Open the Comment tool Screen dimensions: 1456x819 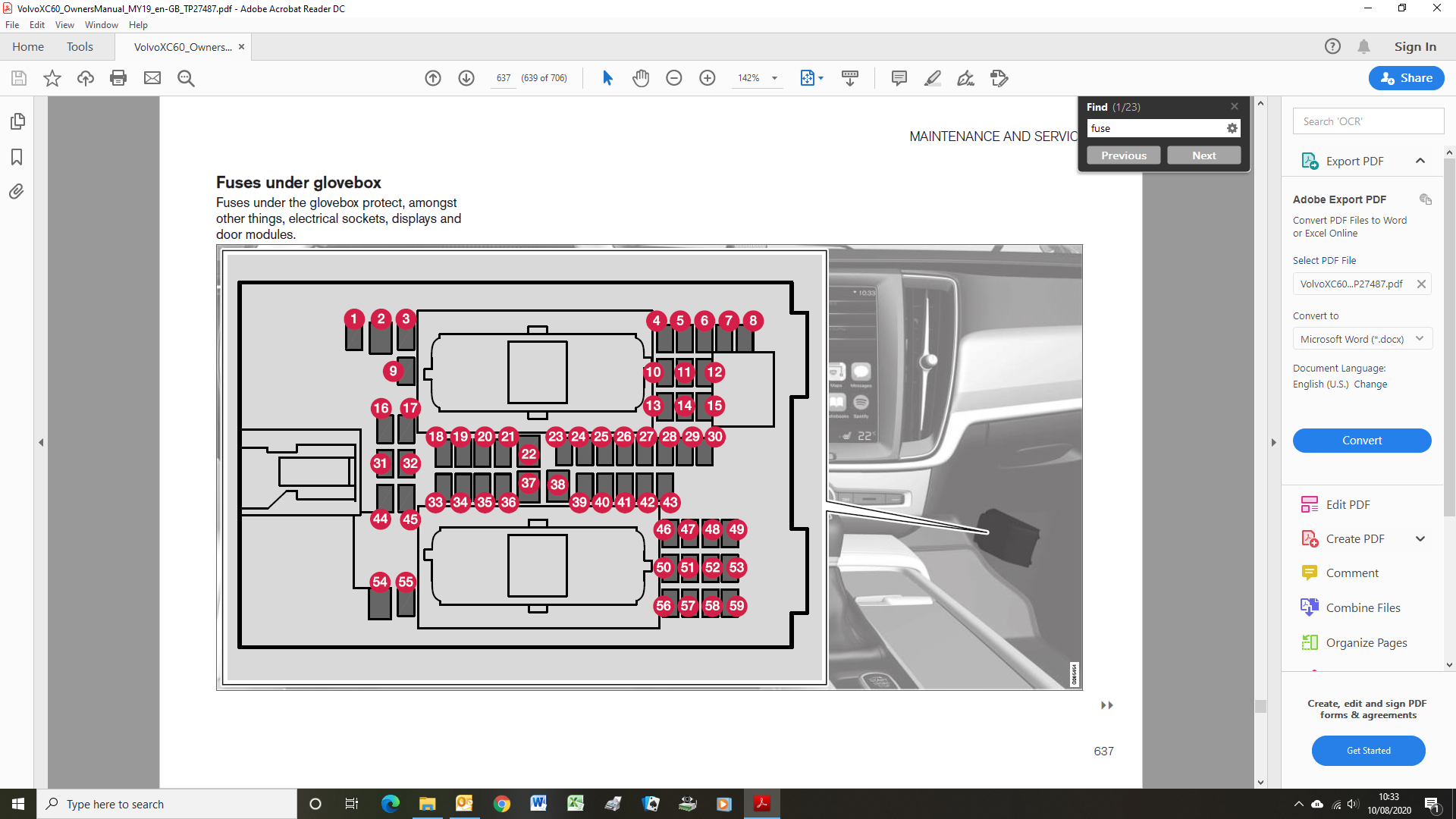pyautogui.click(x=1351, y=573)
